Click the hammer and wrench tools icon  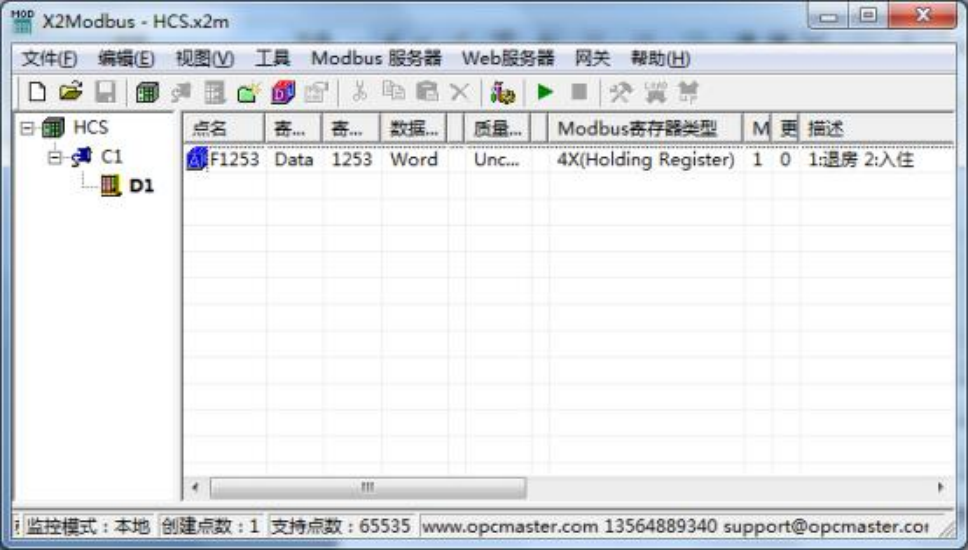tap(620, 93)
